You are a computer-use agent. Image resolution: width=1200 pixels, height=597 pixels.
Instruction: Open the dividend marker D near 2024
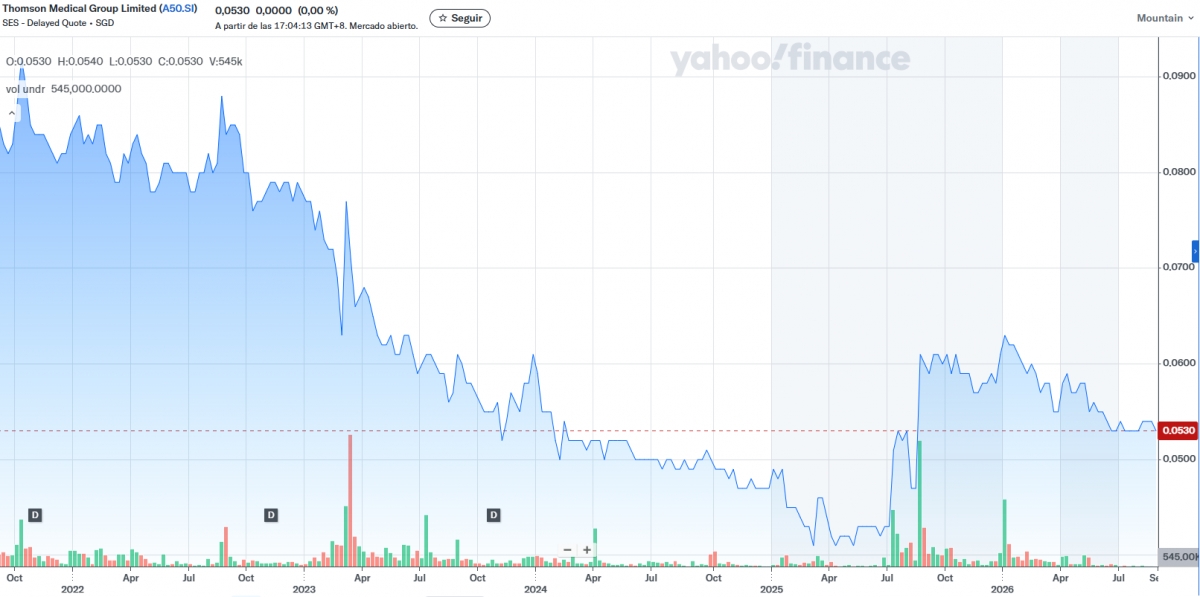coord(493,515)
